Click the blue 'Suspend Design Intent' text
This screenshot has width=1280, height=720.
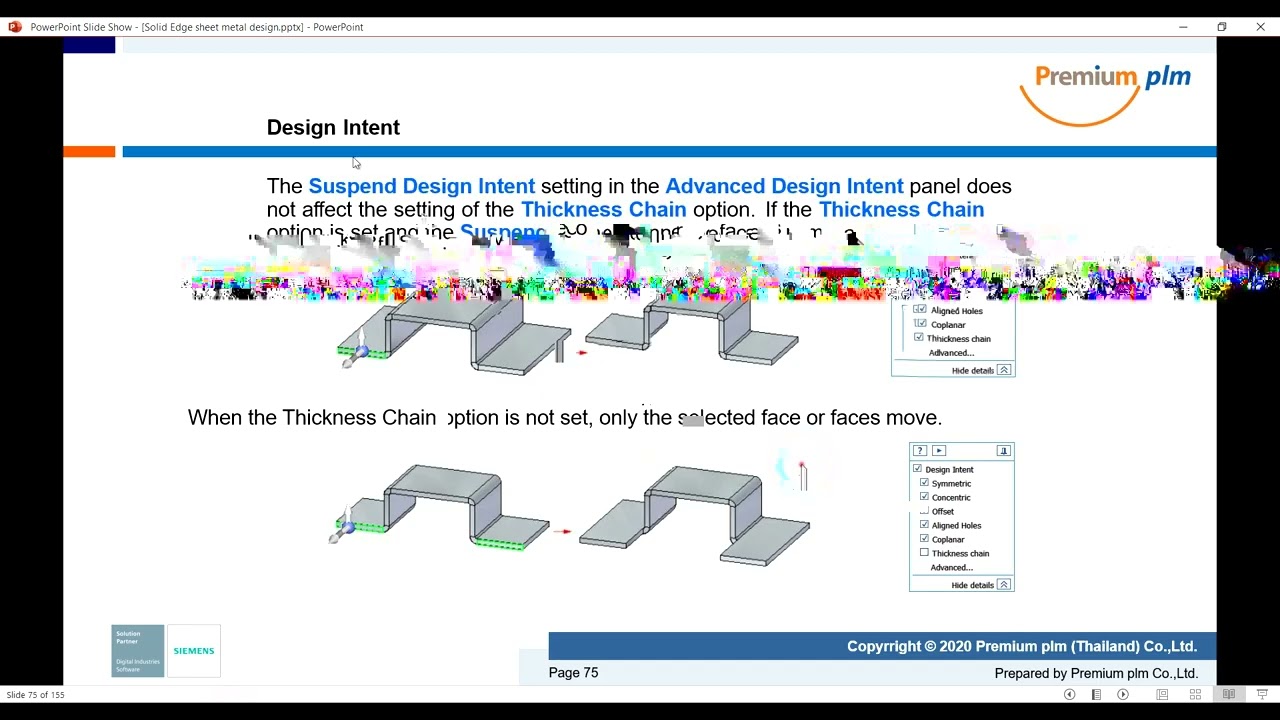tap(422, 186)
